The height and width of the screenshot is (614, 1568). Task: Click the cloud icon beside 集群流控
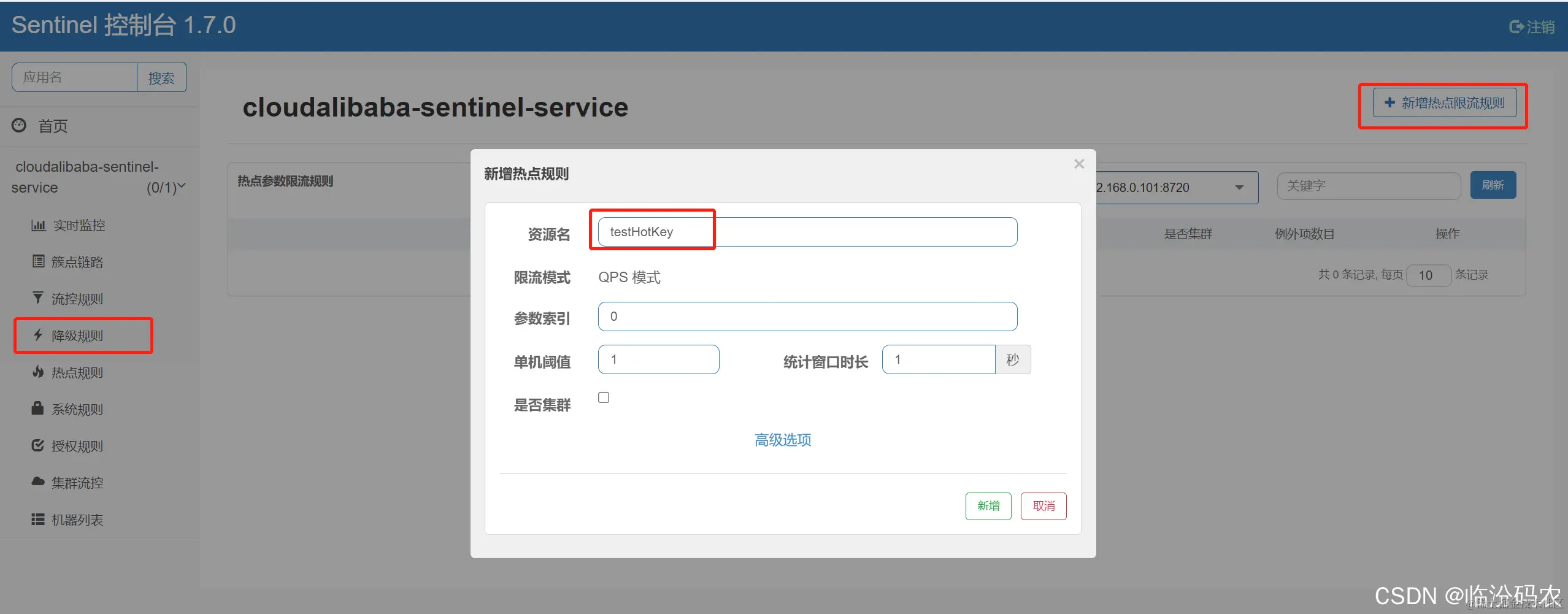[38, 482]
